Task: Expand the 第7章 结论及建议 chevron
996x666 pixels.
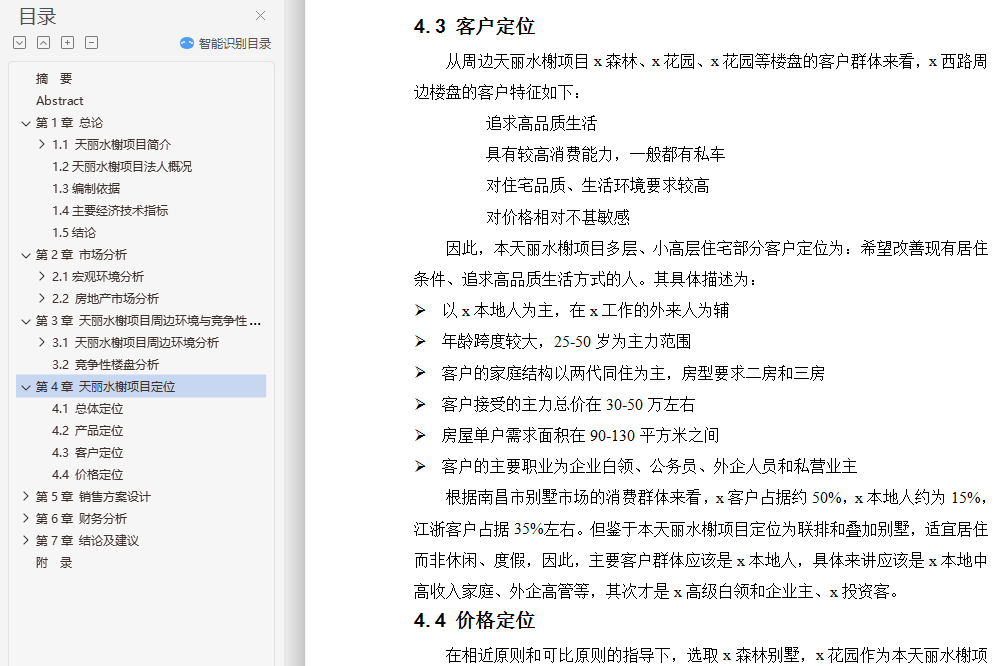Action: (25, 540)
